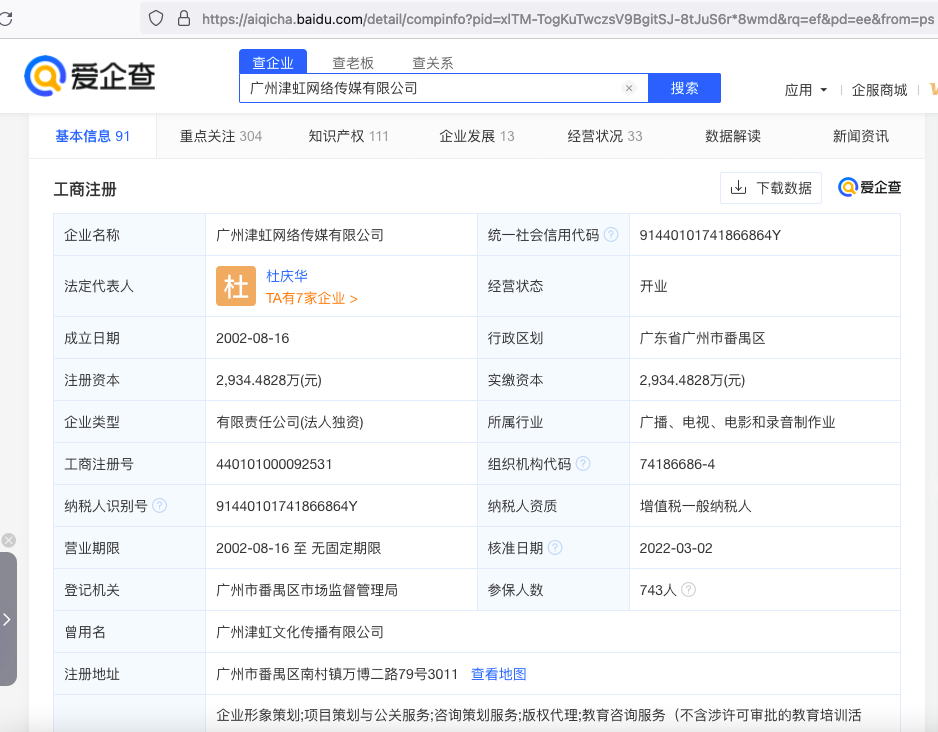The width and height of the screenshot is (938, 732).
Task: Open the 企服商城 link
Action: [x=879, y=90]
